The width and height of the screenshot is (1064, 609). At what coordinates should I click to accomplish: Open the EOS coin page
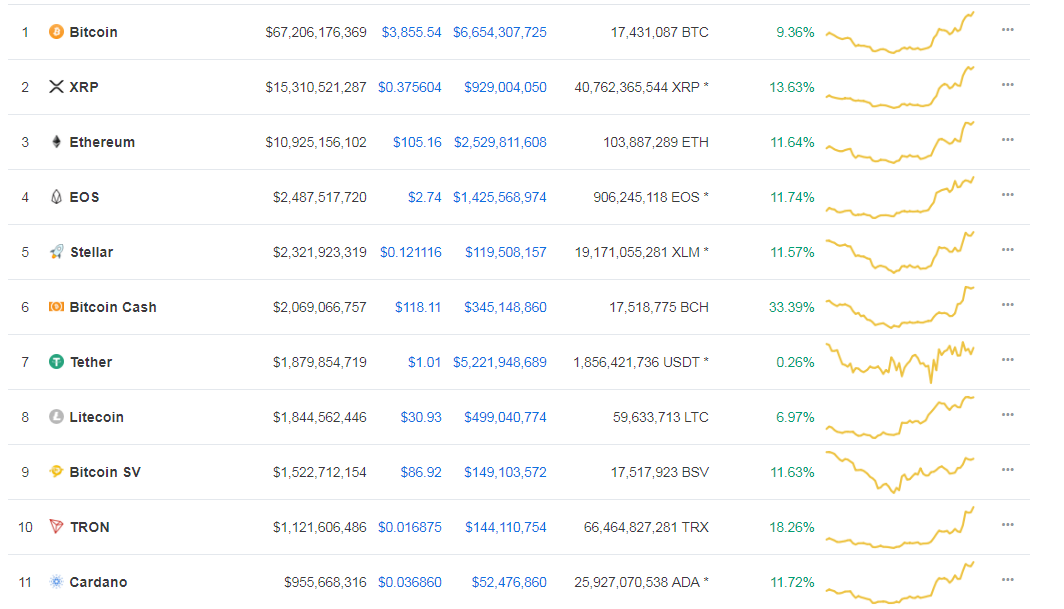pos(84,197)
